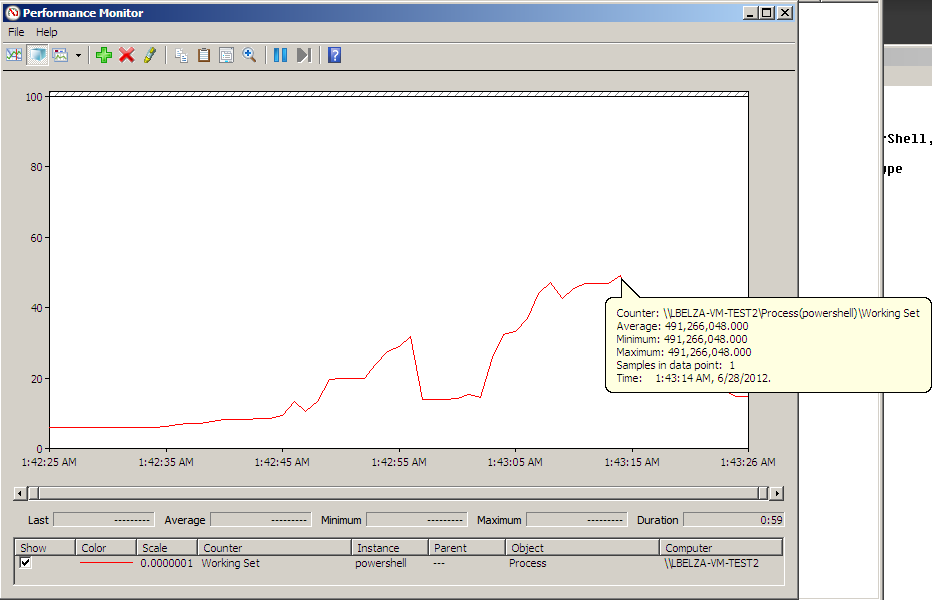The width and height of the screenshot is (932, 600).
Task: Click Highlight pencil icon
Action: coord(150,55)
